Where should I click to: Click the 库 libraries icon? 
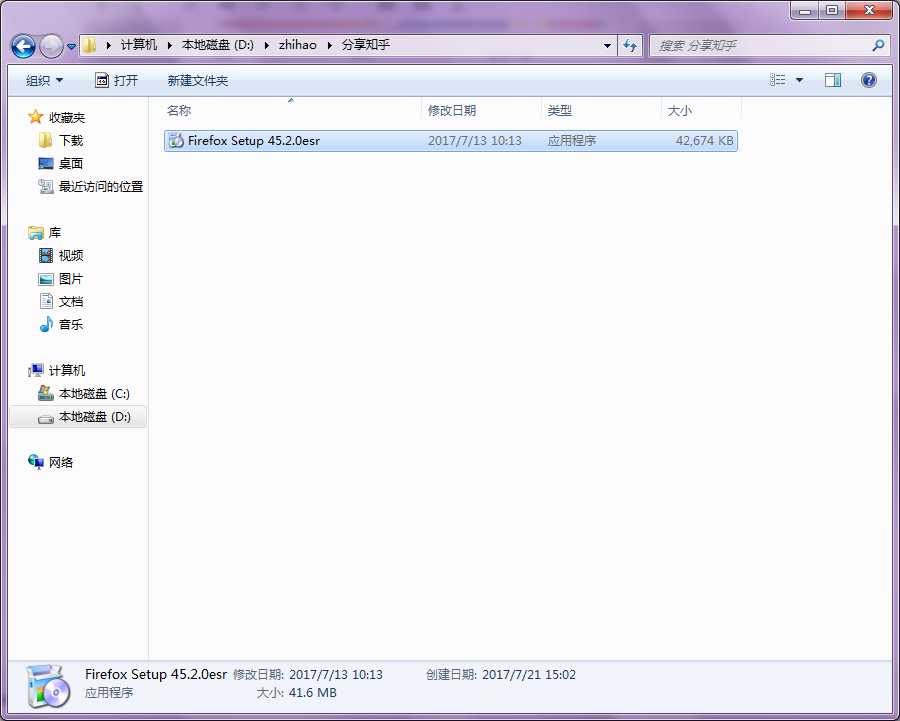(36, 232)
